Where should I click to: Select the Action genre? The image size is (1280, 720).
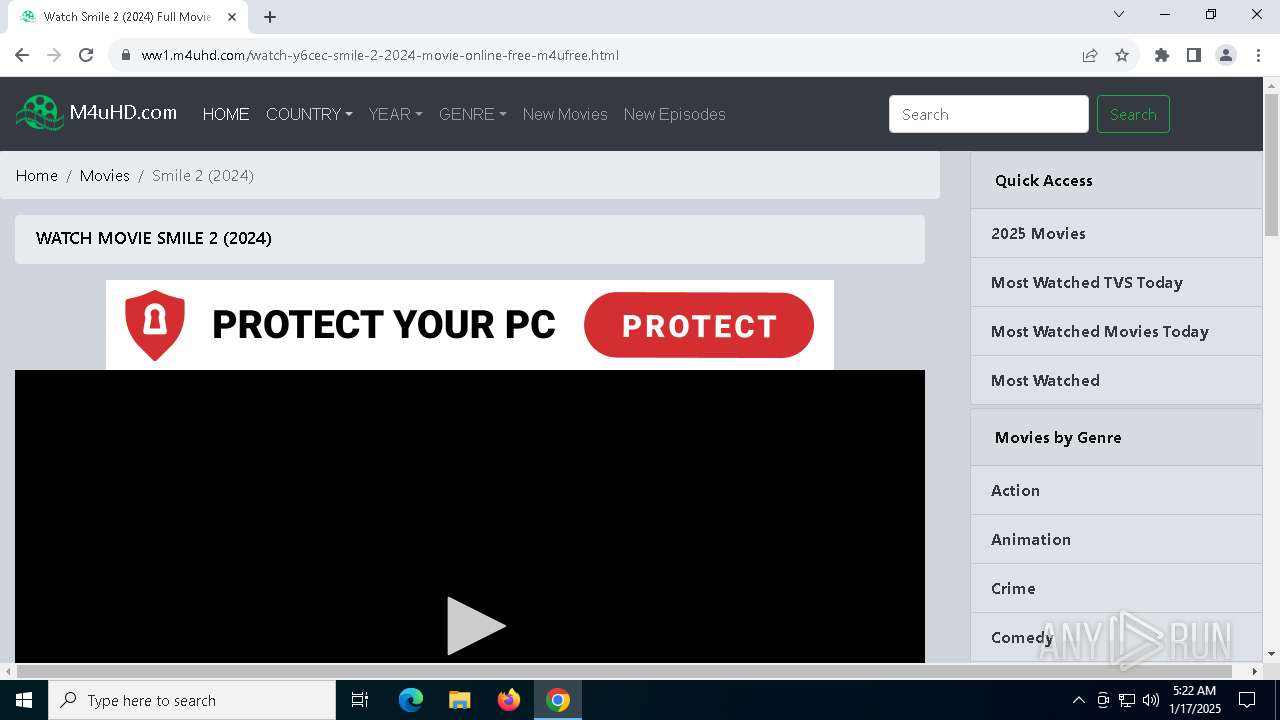(1116, 490)
